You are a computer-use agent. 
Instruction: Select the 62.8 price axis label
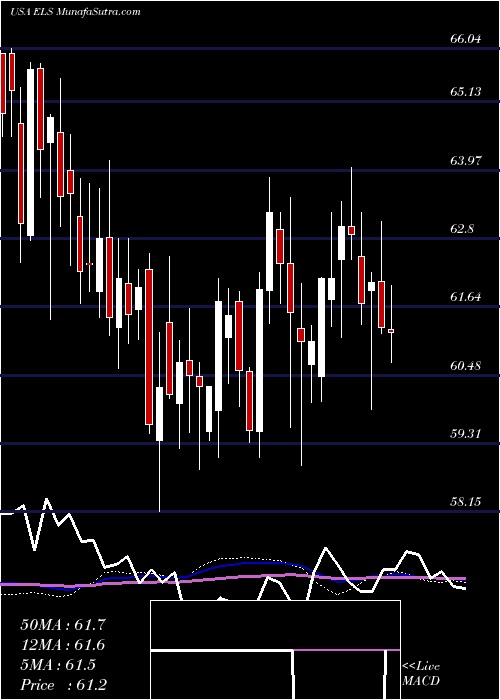tap(462, 229)
